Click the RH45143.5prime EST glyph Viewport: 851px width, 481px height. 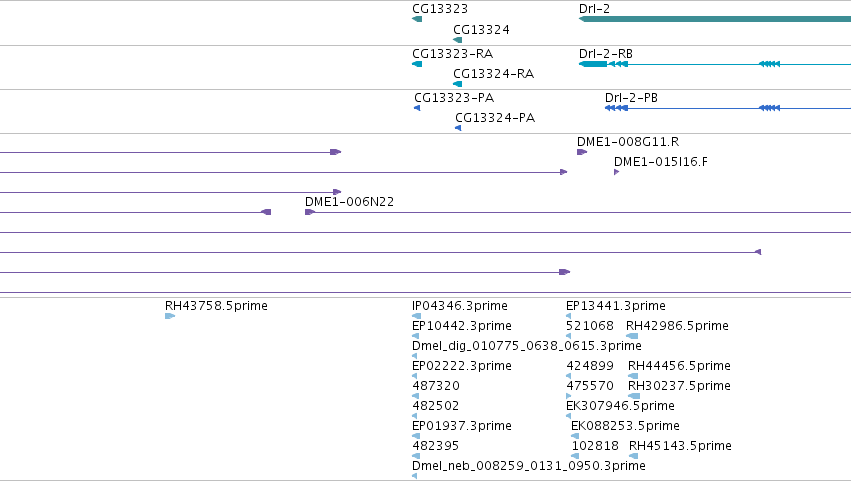click(633, 456)
